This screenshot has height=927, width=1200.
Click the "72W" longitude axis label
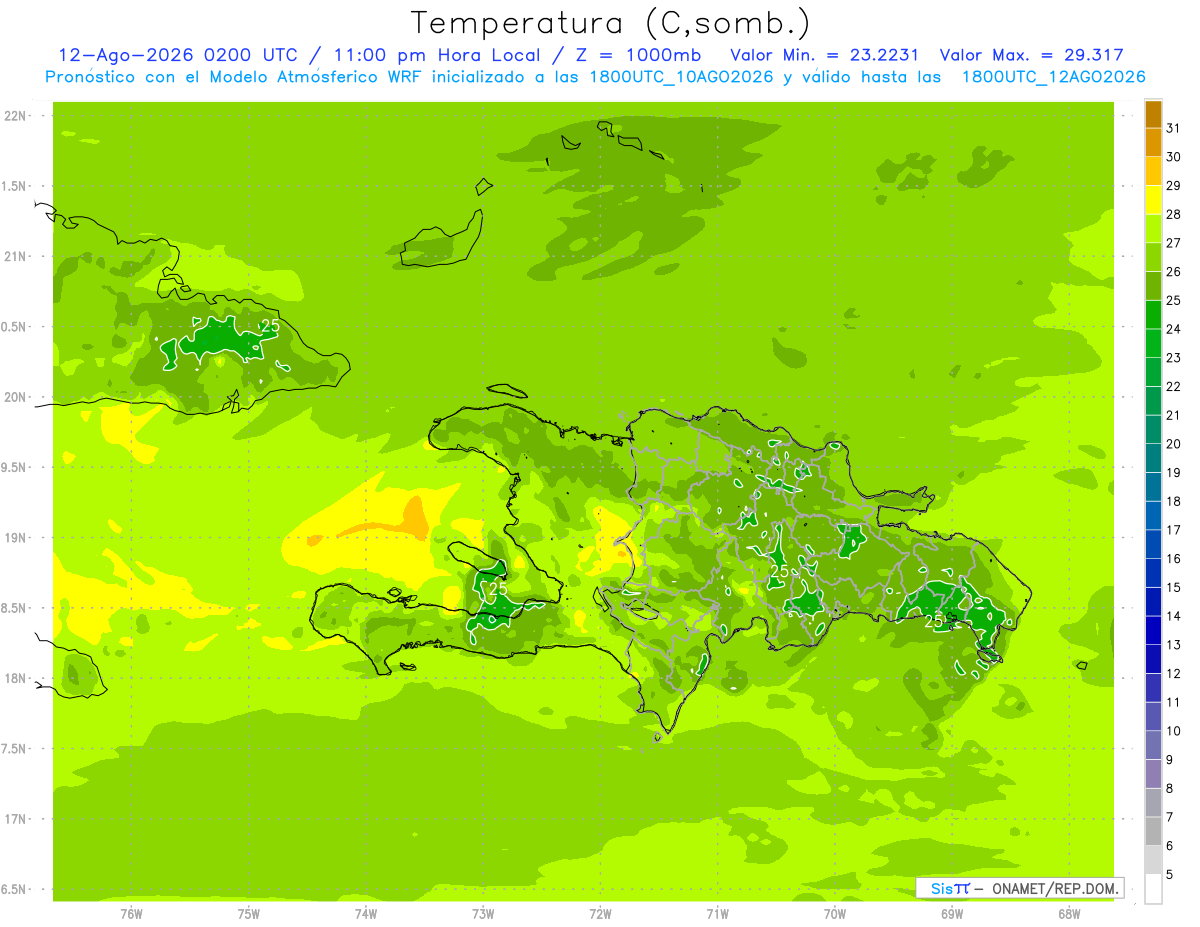tap(600, 913)
